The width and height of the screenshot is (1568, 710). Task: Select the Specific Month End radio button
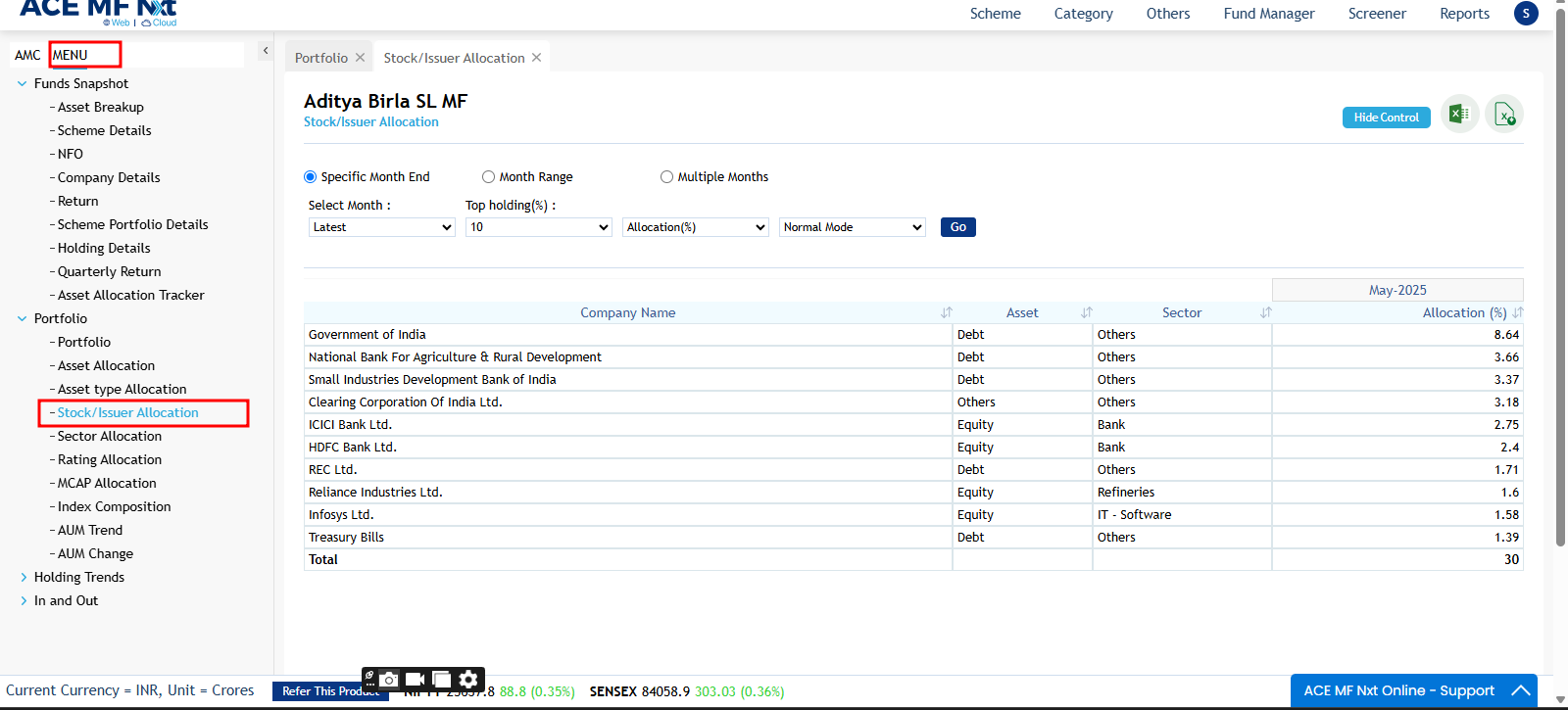point(311,177)
